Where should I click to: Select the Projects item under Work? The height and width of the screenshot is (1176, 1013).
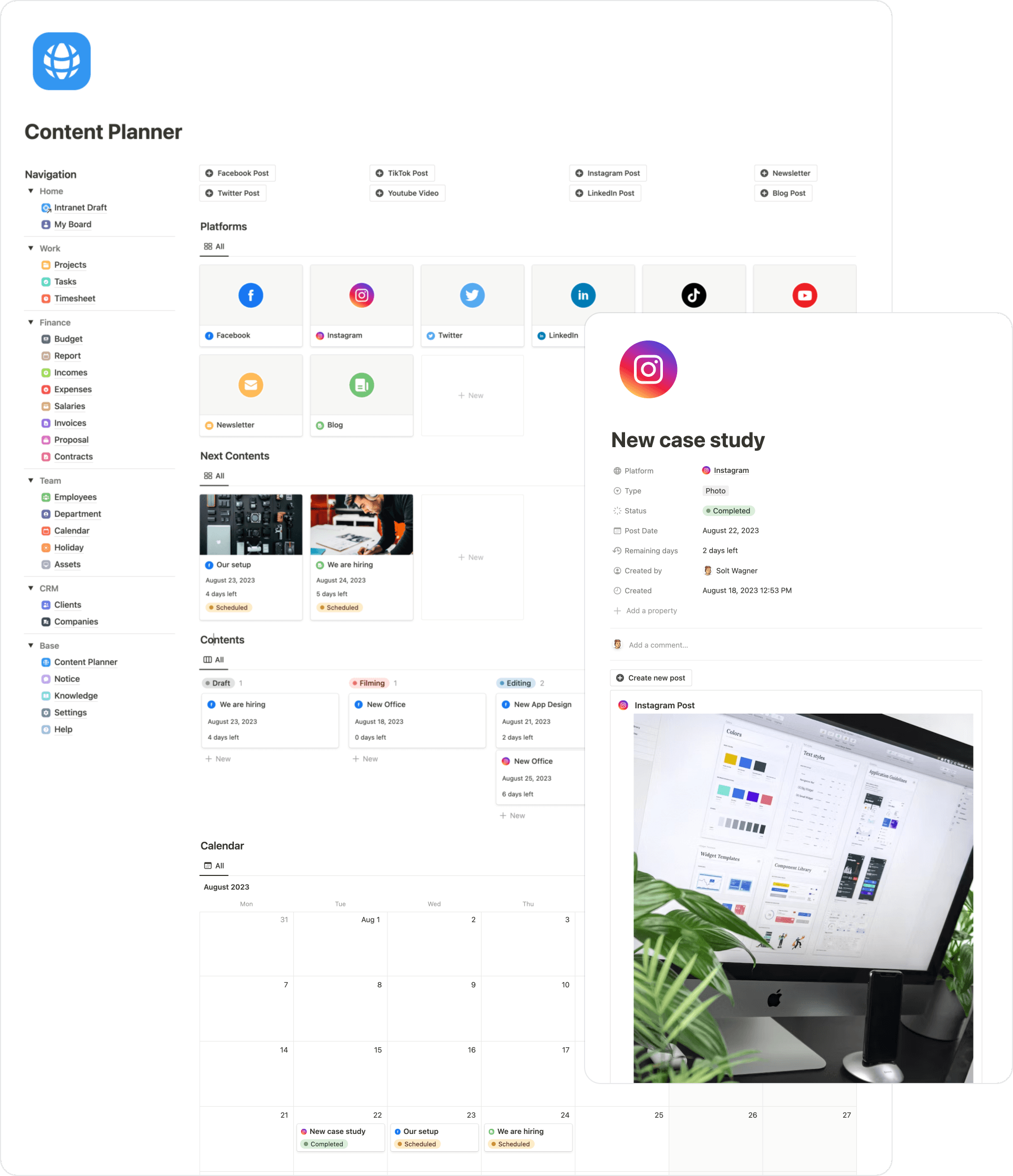[69, 264]
